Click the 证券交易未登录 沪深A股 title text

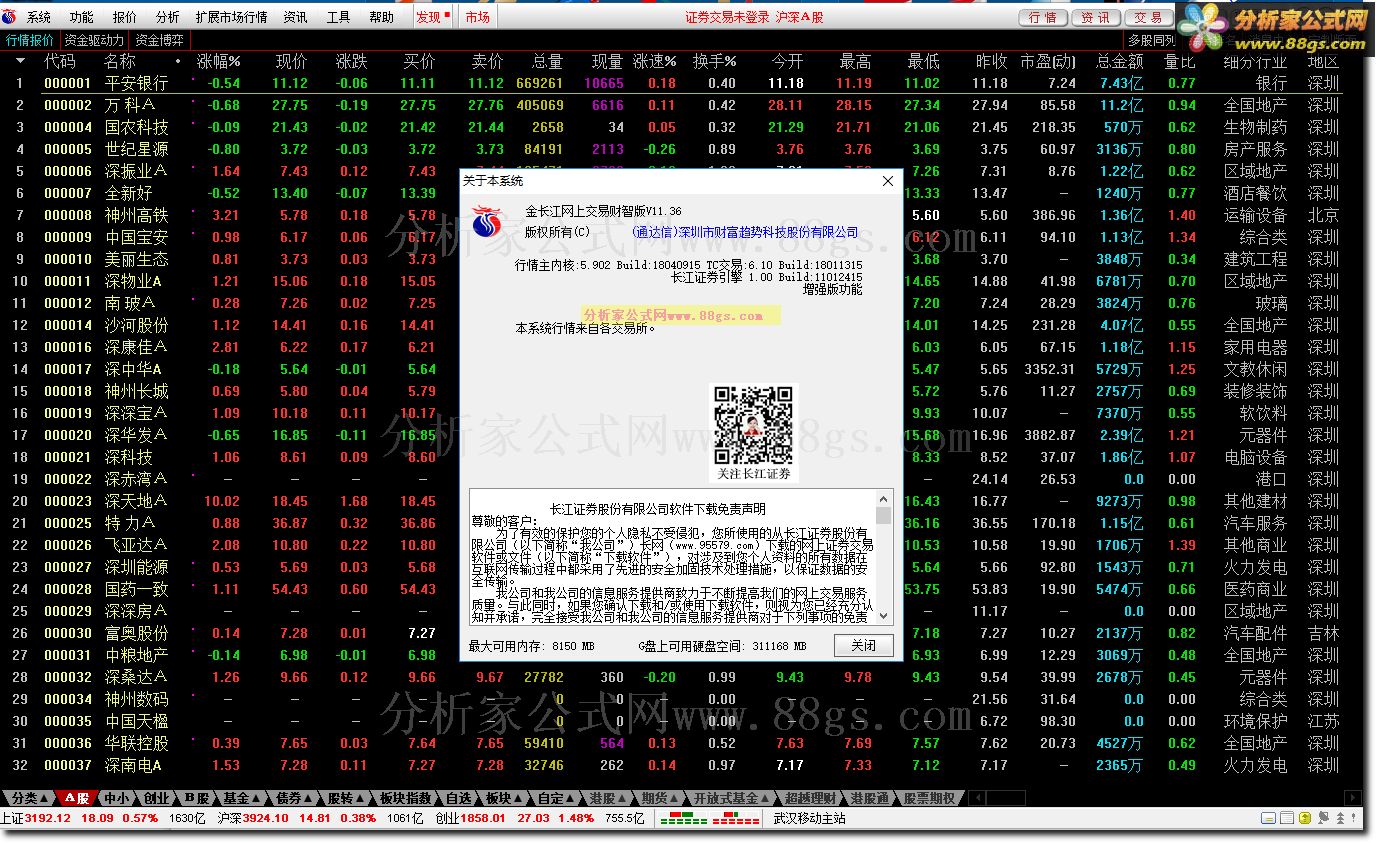tap(755, 17)
